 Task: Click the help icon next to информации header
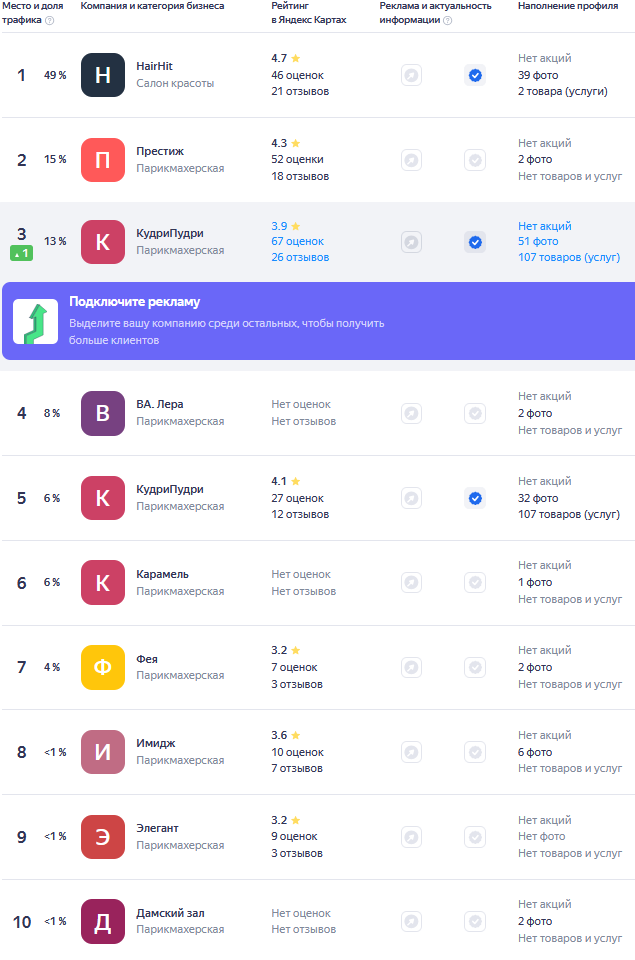pyautogui.click(x=448, y=20)
